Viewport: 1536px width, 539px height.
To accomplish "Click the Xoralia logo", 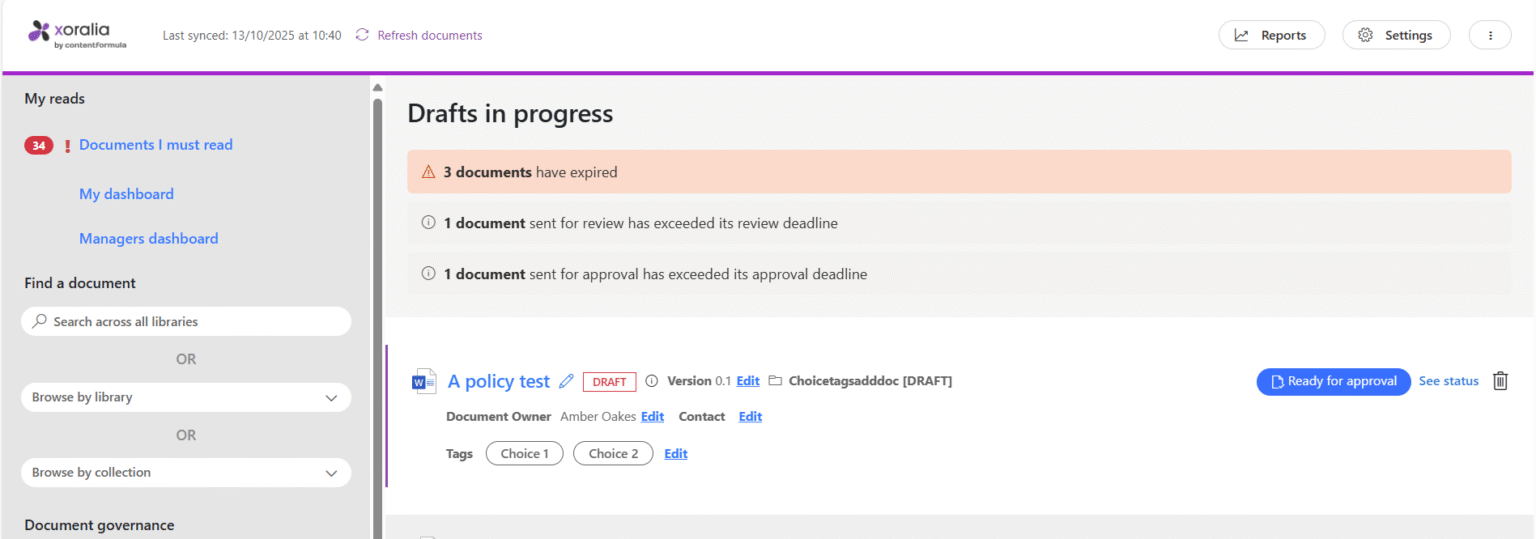I will (77, 35).
